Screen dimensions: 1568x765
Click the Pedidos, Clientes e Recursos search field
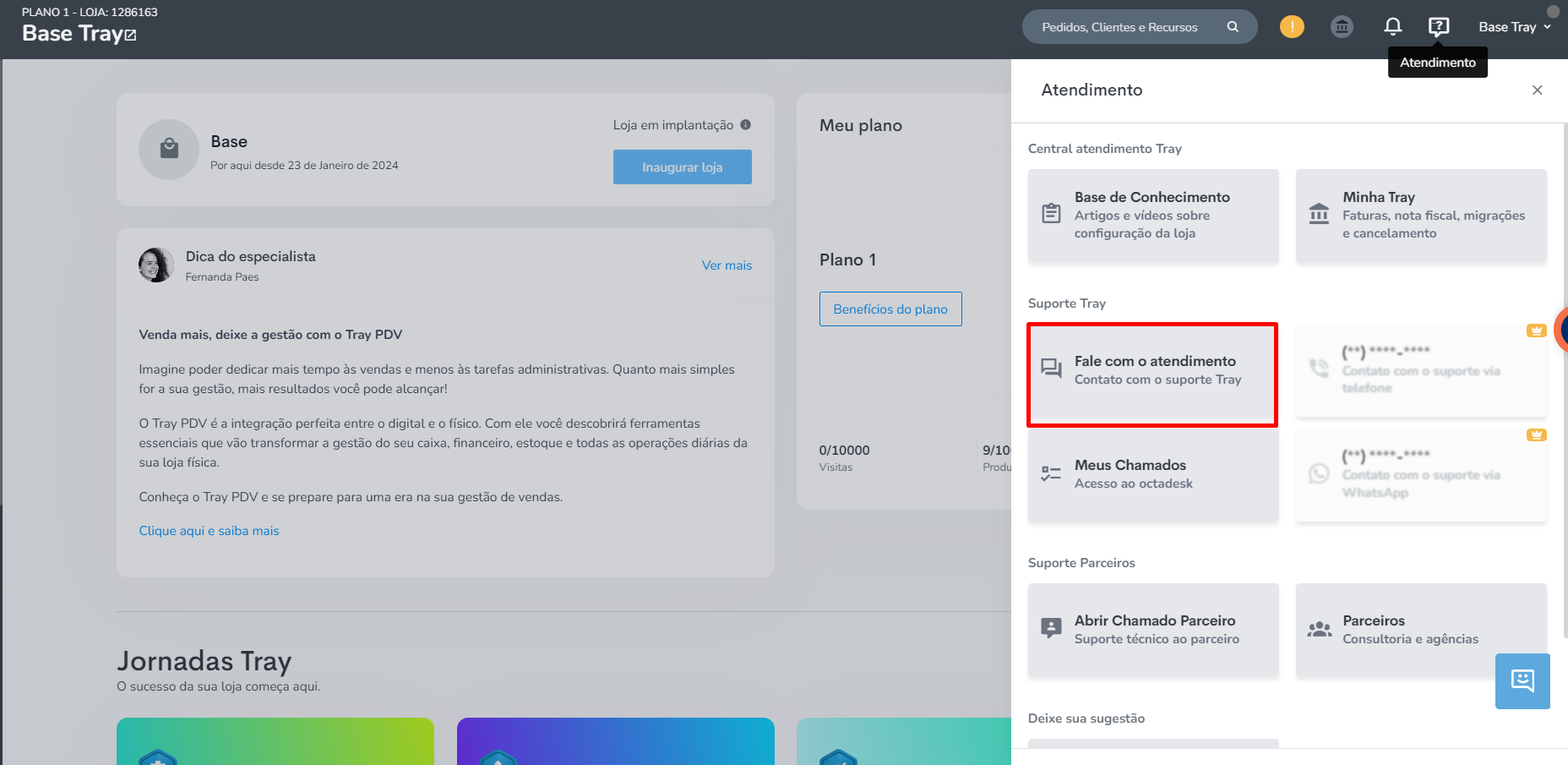[x=1140, y=27]
